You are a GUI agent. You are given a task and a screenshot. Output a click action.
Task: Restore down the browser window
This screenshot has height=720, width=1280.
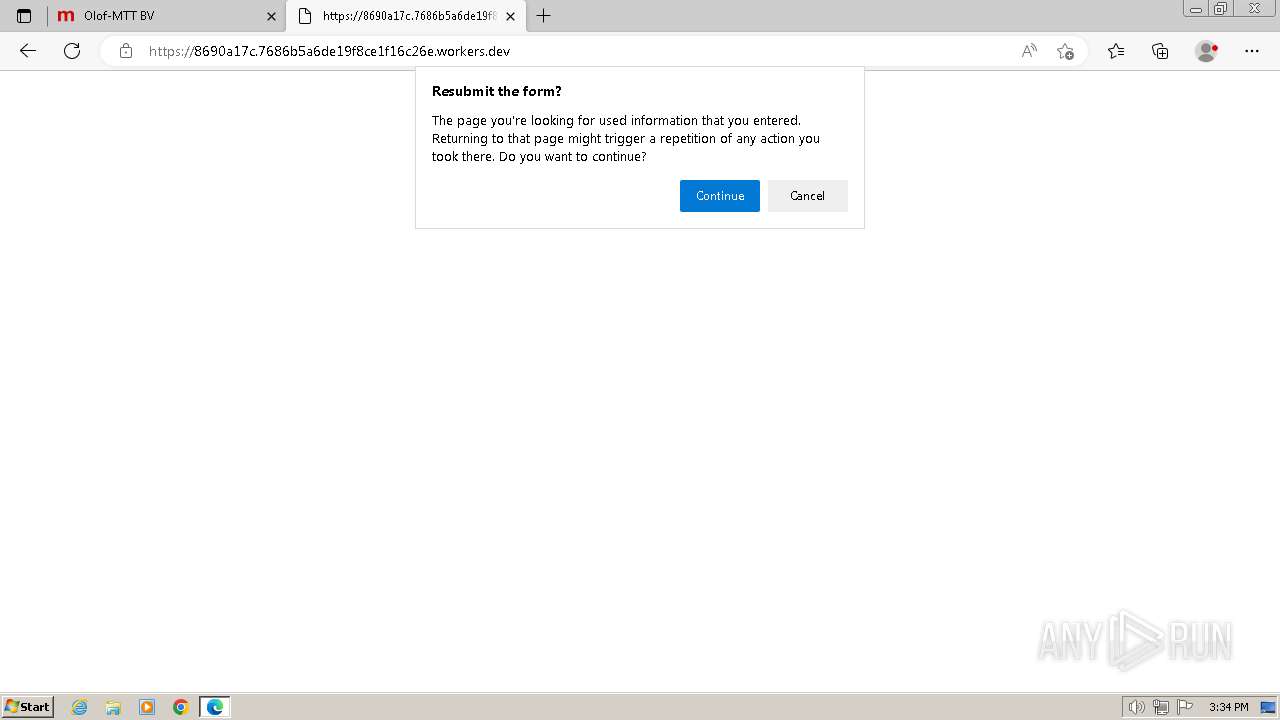tap(1221, 9)
